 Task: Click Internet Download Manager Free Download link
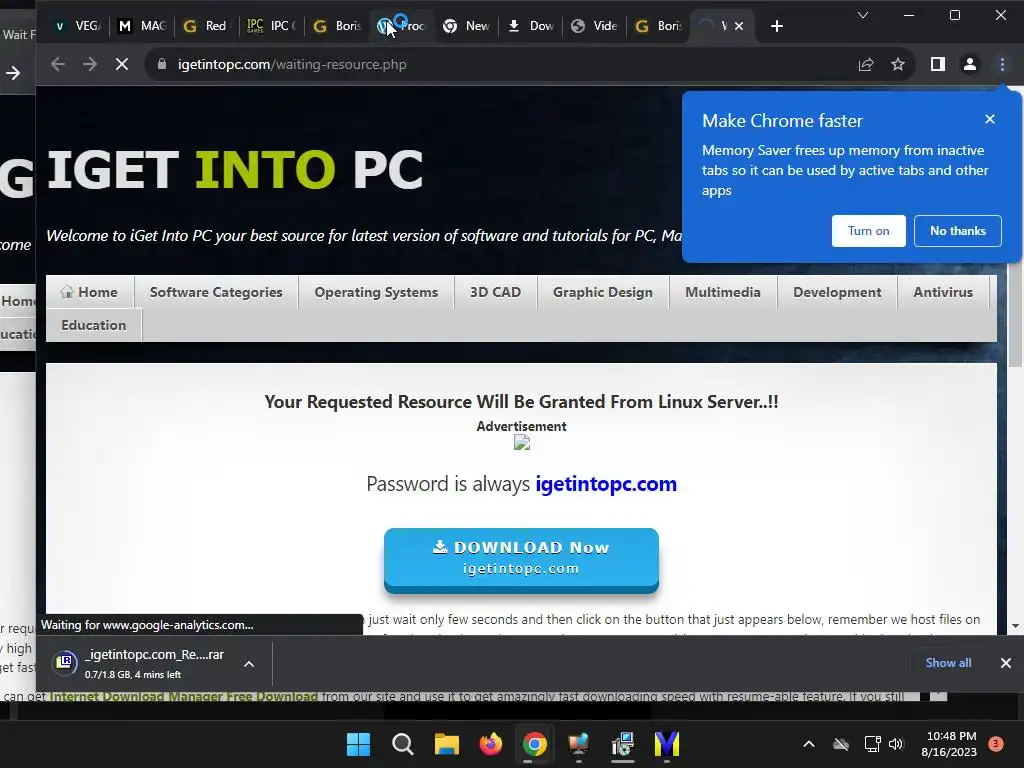click(x=184, y=696)
